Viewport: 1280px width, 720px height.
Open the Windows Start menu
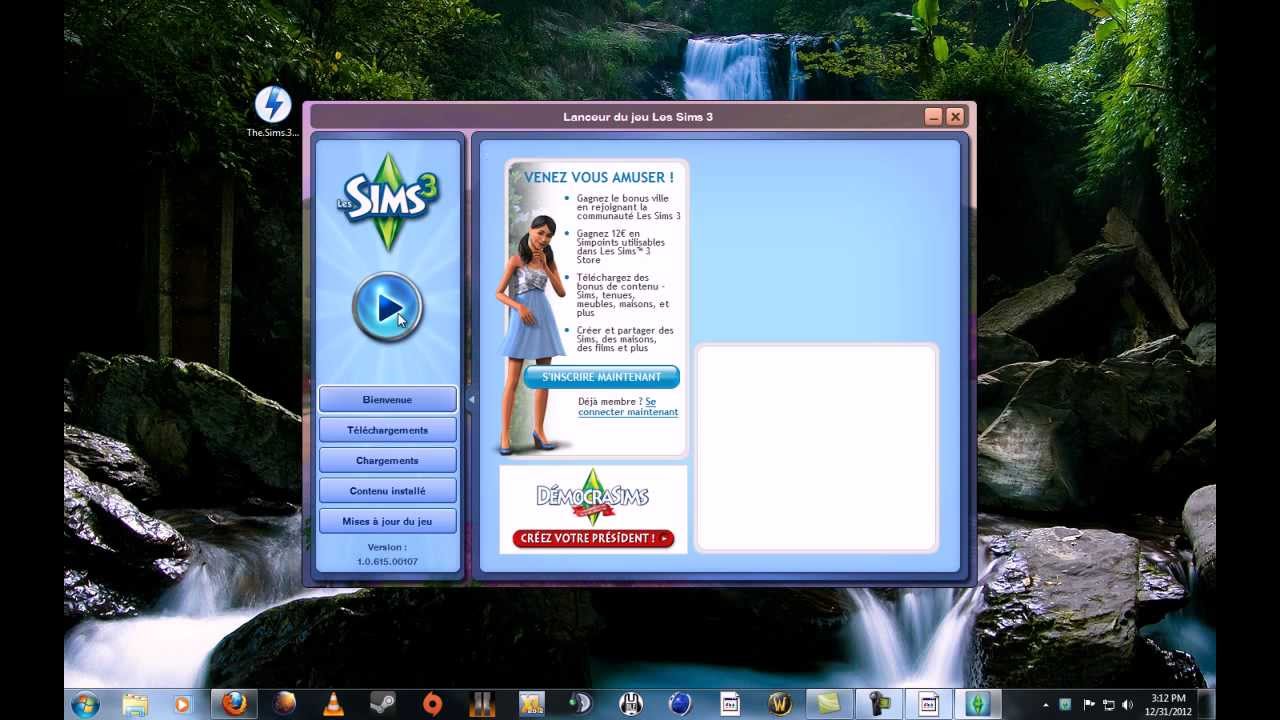[85, 704]
